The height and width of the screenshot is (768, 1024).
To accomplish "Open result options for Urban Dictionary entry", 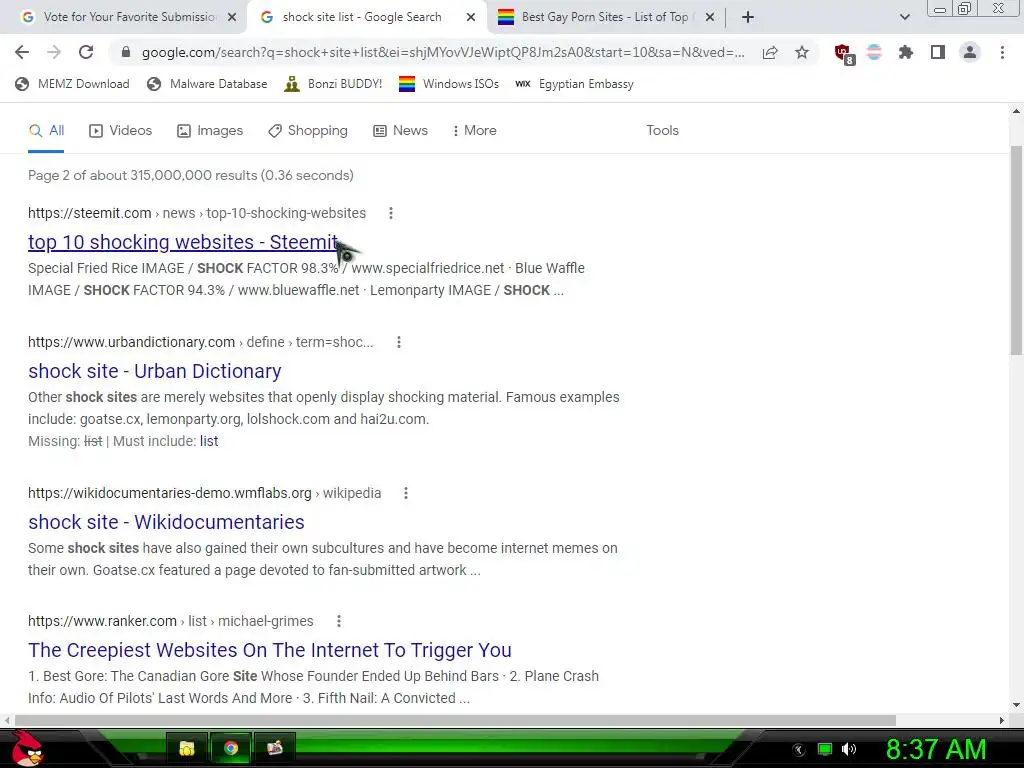I will (398, 342).
